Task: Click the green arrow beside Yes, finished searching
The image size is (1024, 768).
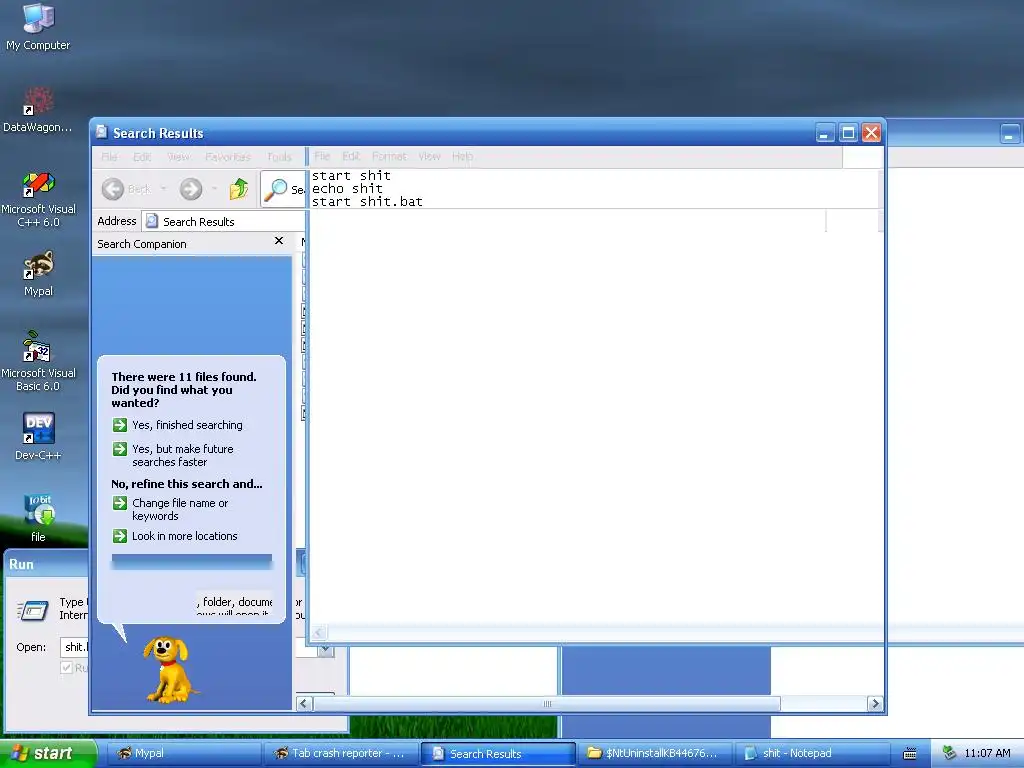Action: tap(120, 425)
